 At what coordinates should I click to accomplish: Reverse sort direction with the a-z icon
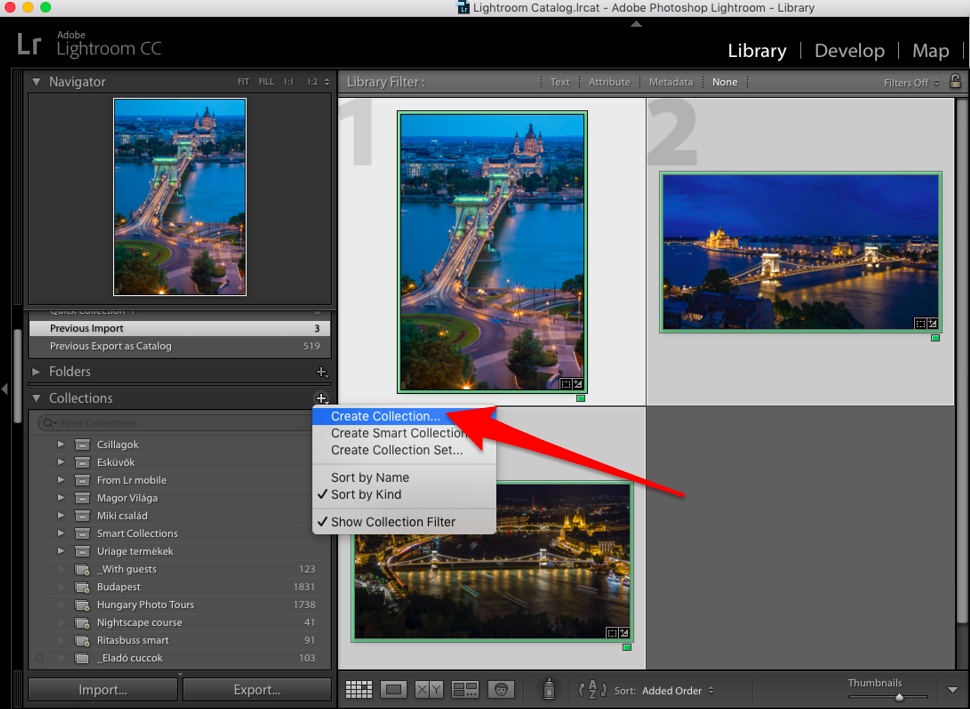[592, 689]
